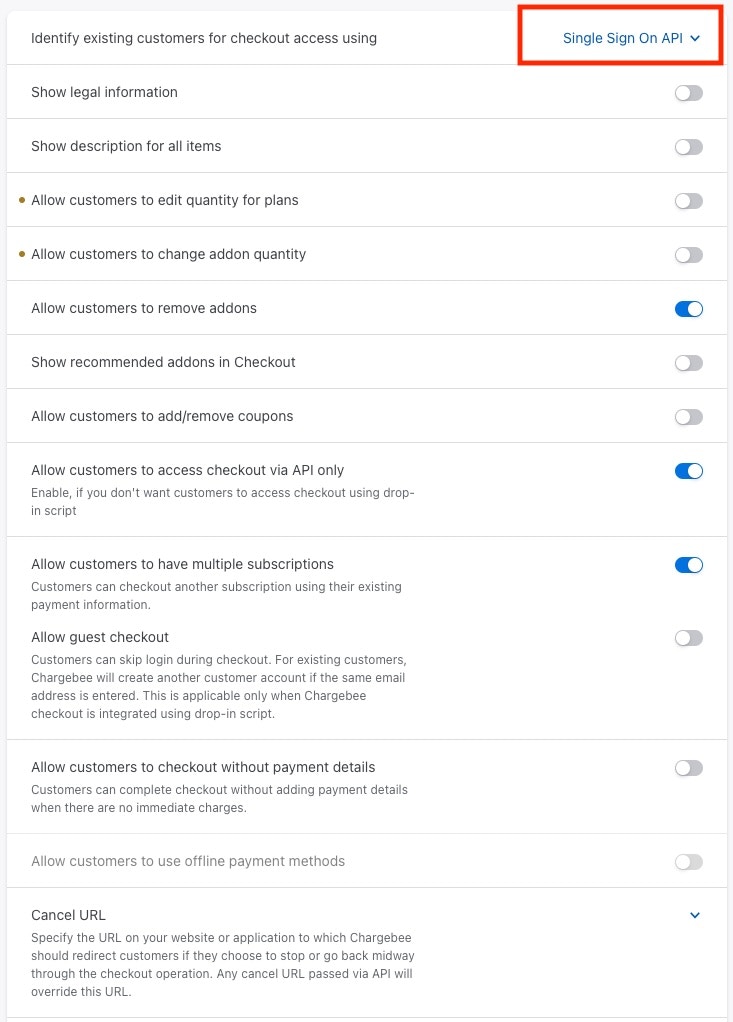Expand the Cancel URL section
733x1022 pixels.
pyautogui.click(x=694, y=914)
